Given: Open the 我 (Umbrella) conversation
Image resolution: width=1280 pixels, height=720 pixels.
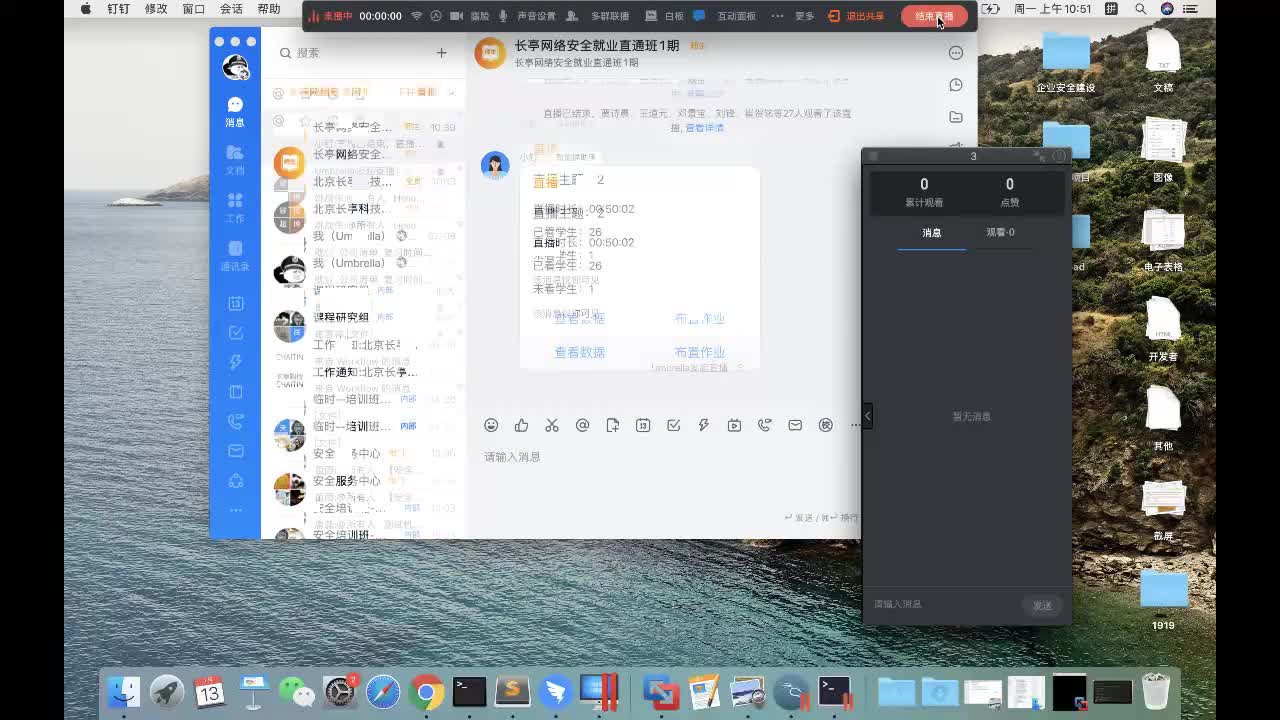Looking at the screenshot, I should pyautogui.click(x=365, y=270).
